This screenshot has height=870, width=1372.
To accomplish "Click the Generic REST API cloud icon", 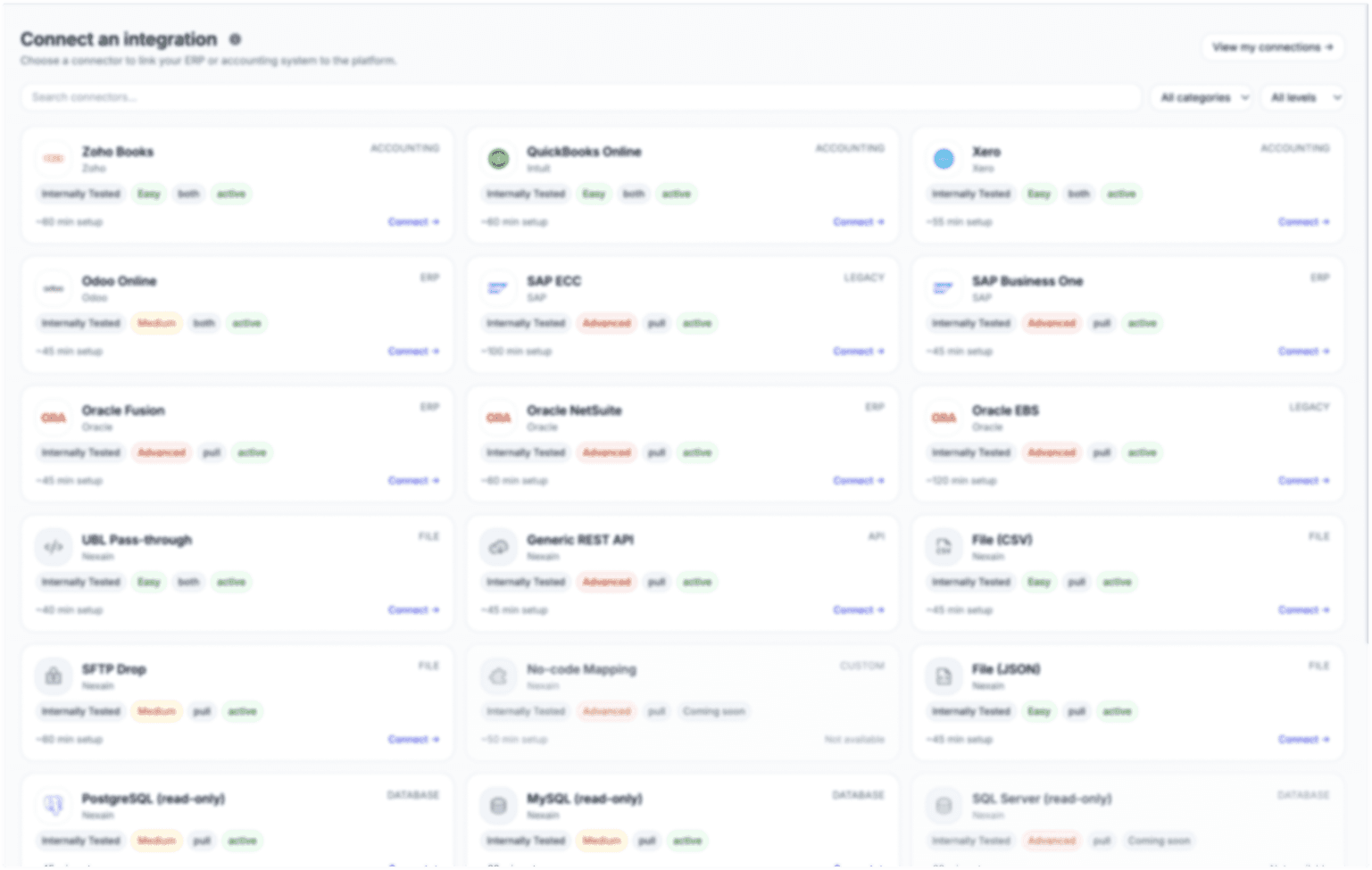I will pos(498,547).
